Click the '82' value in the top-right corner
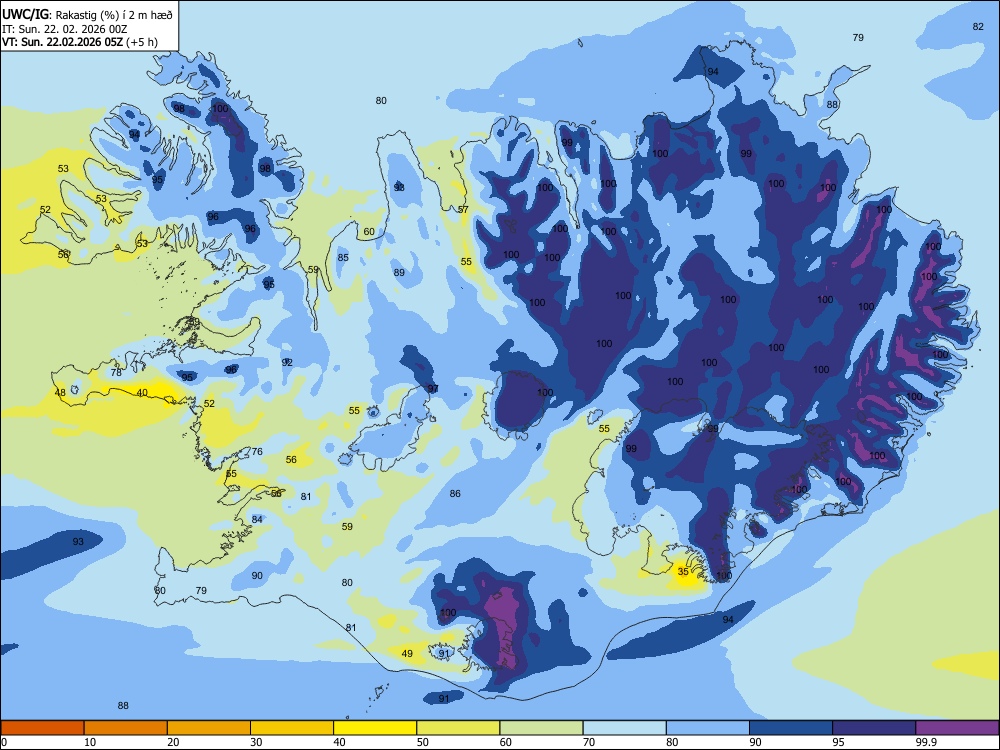Viewport: 1000px width, 750px height. pos(978,26)
